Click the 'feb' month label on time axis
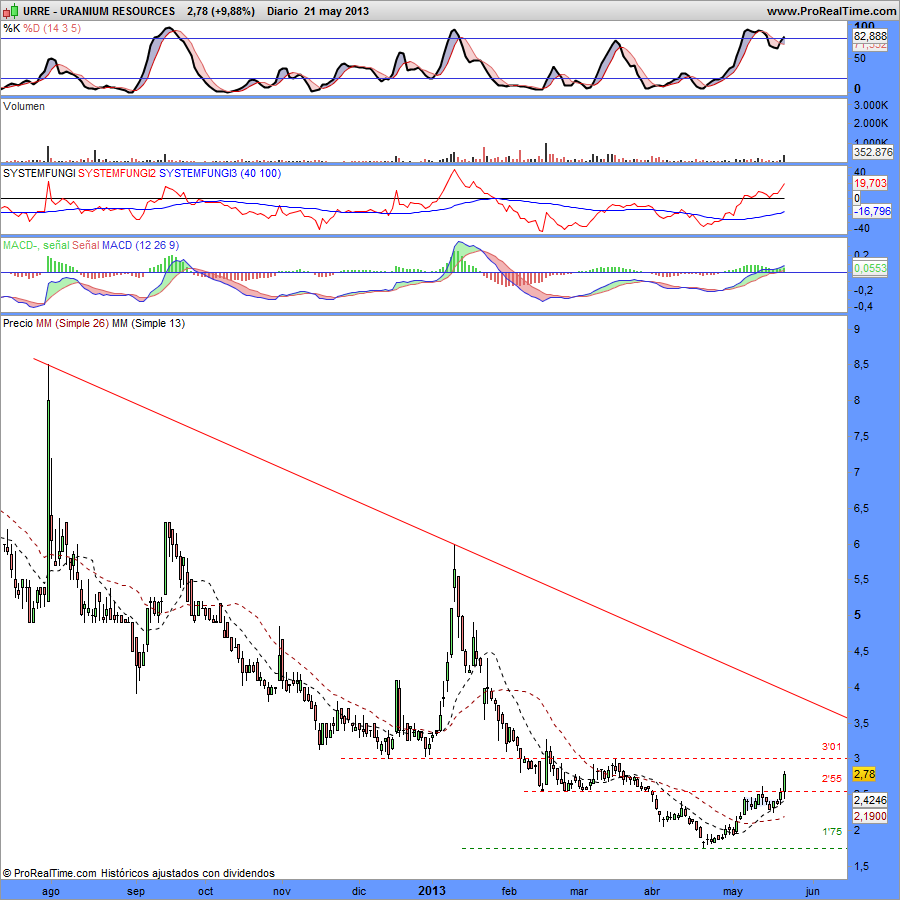 pos(509,891)
